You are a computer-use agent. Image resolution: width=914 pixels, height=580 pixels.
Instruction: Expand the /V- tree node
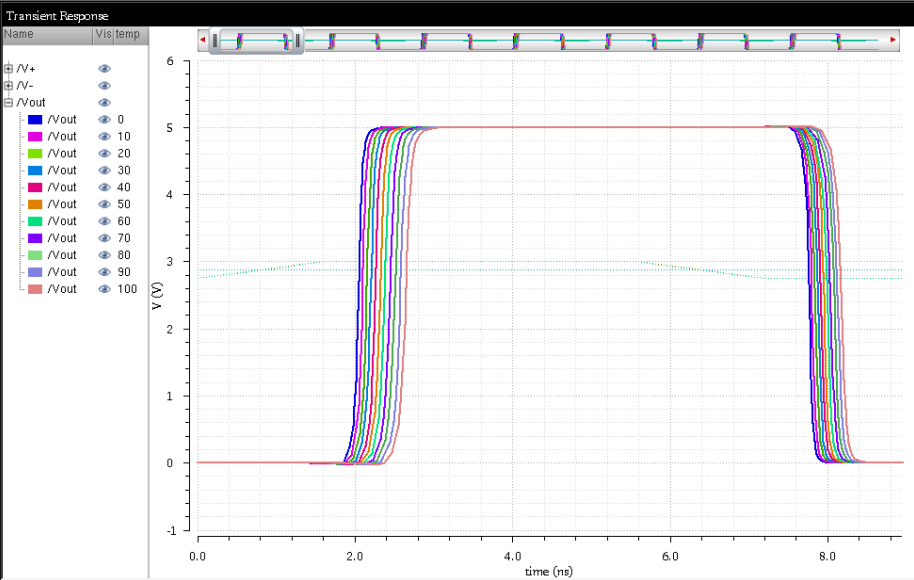7,86
